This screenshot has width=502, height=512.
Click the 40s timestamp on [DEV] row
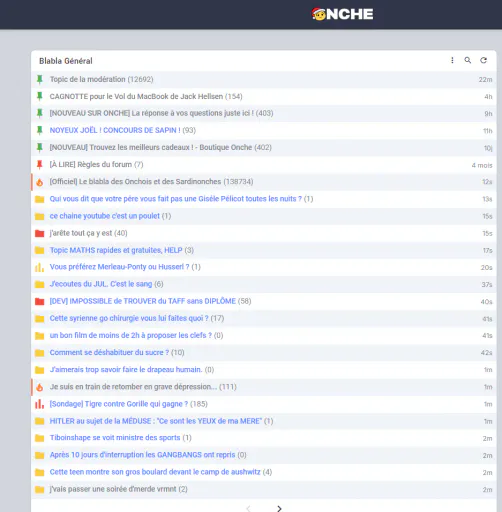point(486,302)
